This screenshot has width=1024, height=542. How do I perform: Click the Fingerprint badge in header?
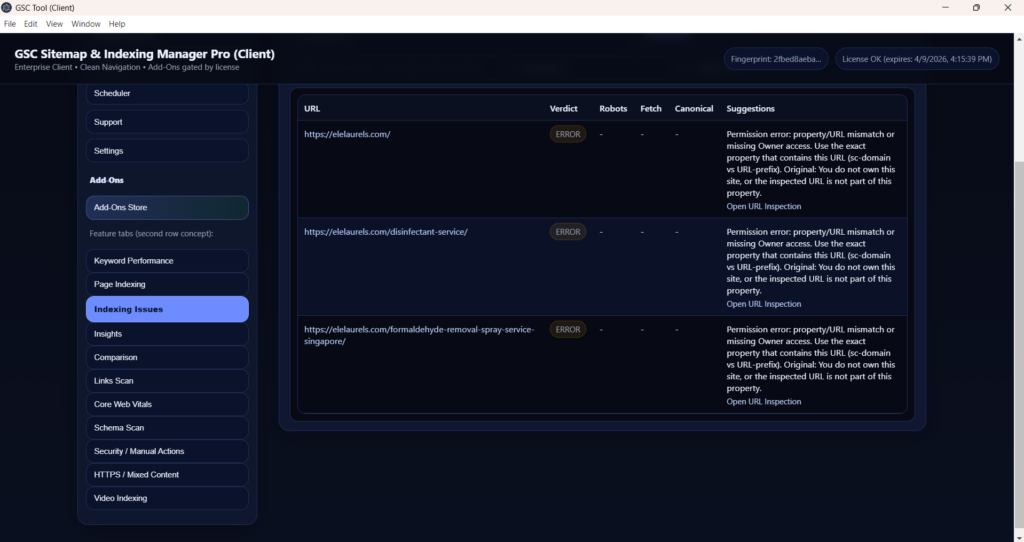[776, 59]
